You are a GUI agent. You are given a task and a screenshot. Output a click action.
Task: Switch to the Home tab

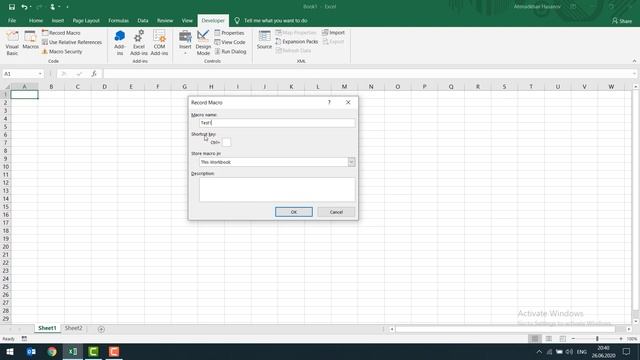36,20
